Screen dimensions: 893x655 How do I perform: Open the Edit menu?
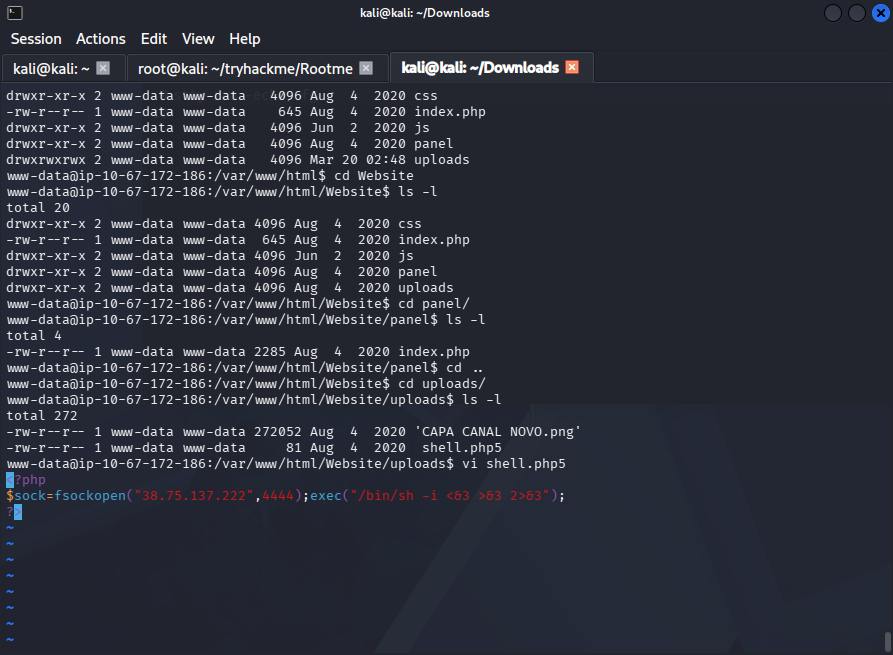tap(154, 39)
